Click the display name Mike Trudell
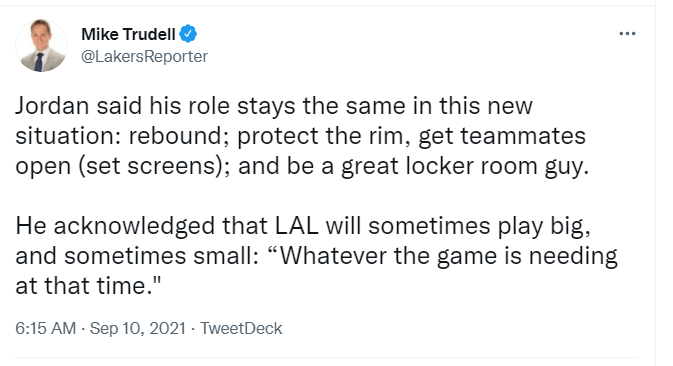The width and height of the screenshot is (673, 366). [x=128, y=34]
